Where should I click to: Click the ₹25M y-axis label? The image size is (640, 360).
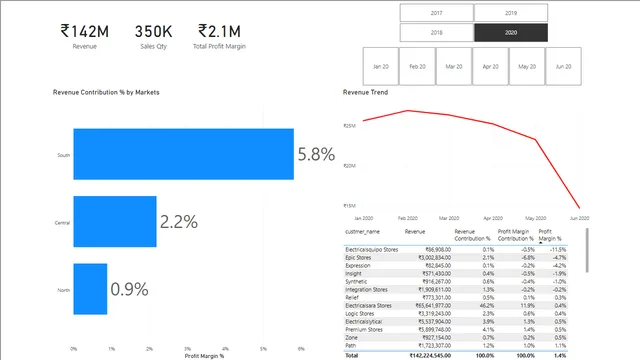click(349, 126)
